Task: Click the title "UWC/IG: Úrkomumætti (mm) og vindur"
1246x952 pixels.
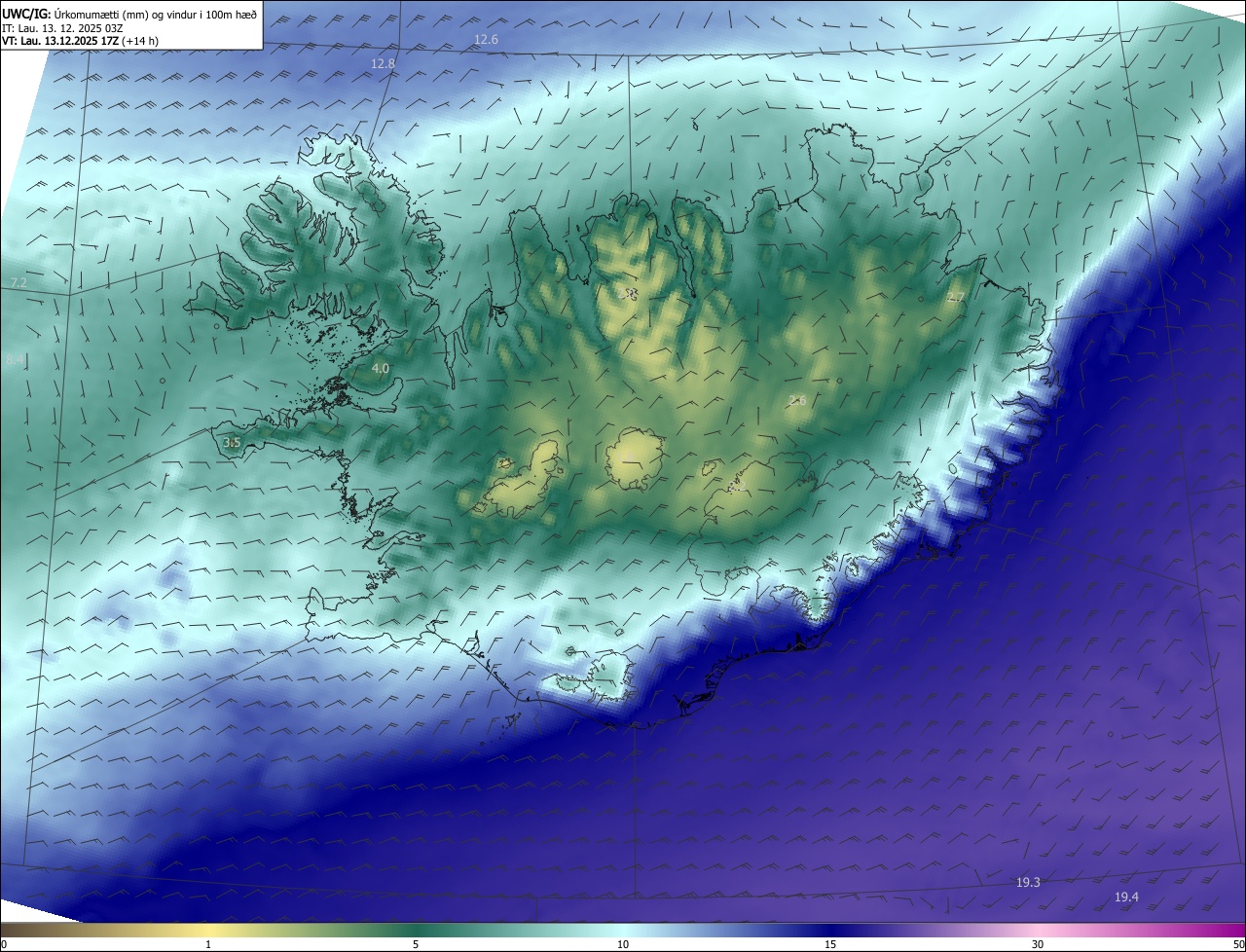Action: (x=129, y=15)
